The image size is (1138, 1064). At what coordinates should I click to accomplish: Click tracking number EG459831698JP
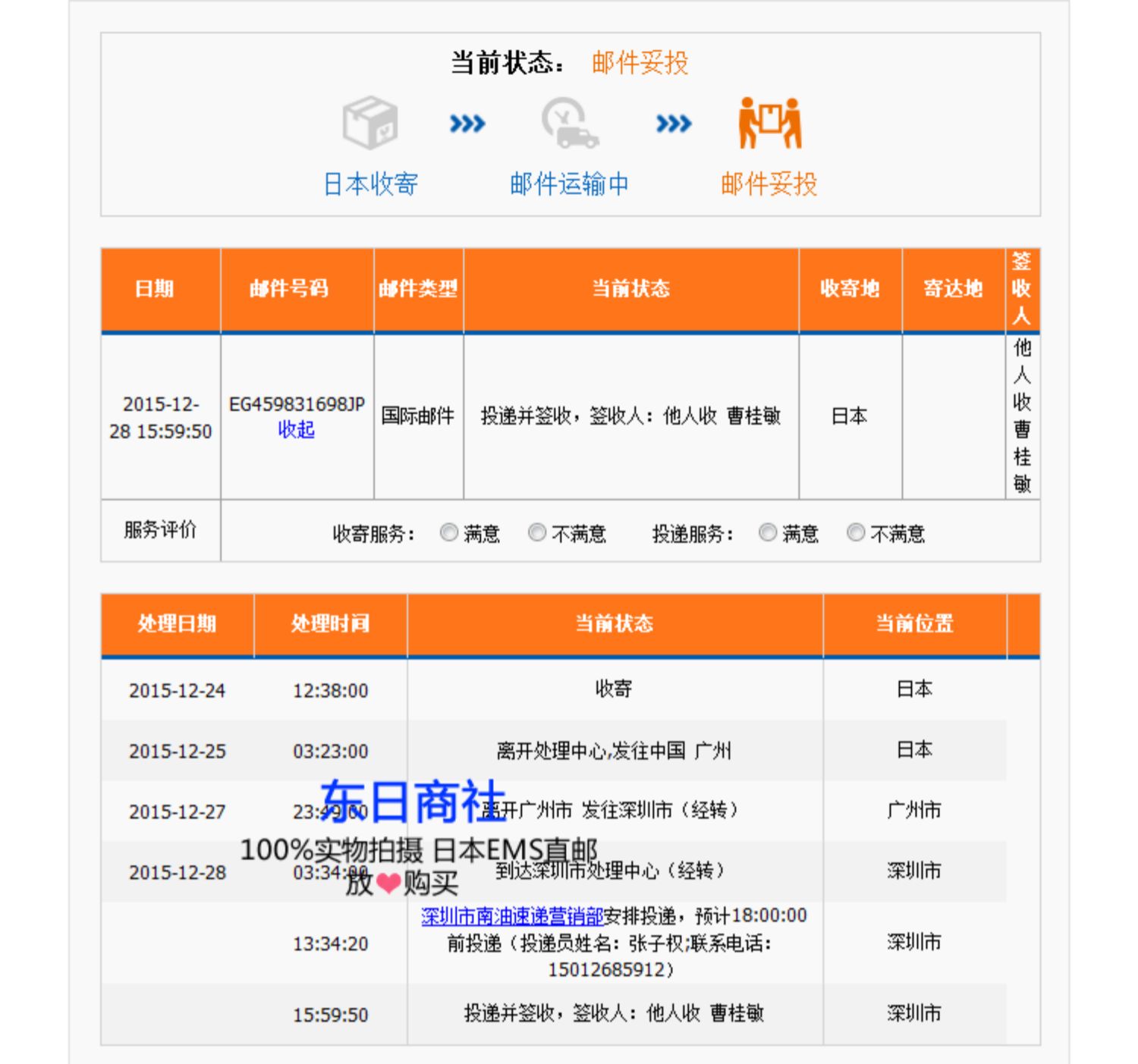pyautogui.click(x=297, y=404)
